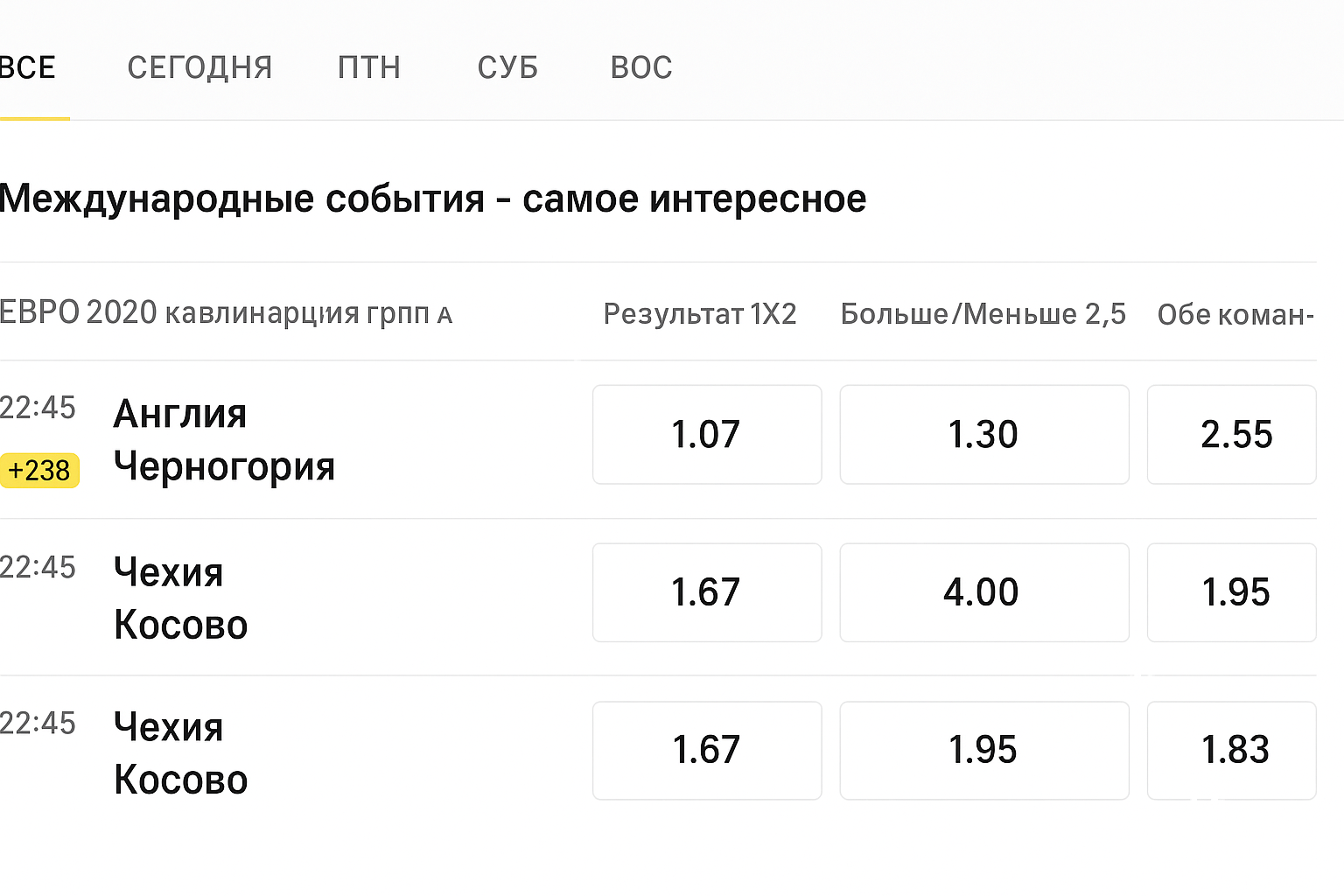This screenshot has height=896, width=1344.
Task: Pick 1.95 in the Обе коман- column
Action: [1231, 592]
